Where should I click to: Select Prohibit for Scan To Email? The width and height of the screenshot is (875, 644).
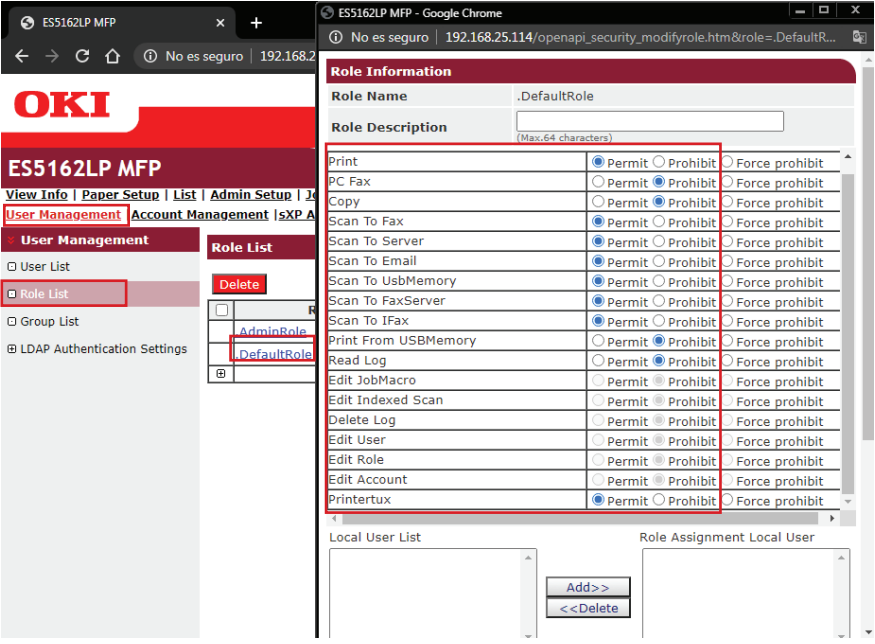pyautogui.click(x=659, y=262)
